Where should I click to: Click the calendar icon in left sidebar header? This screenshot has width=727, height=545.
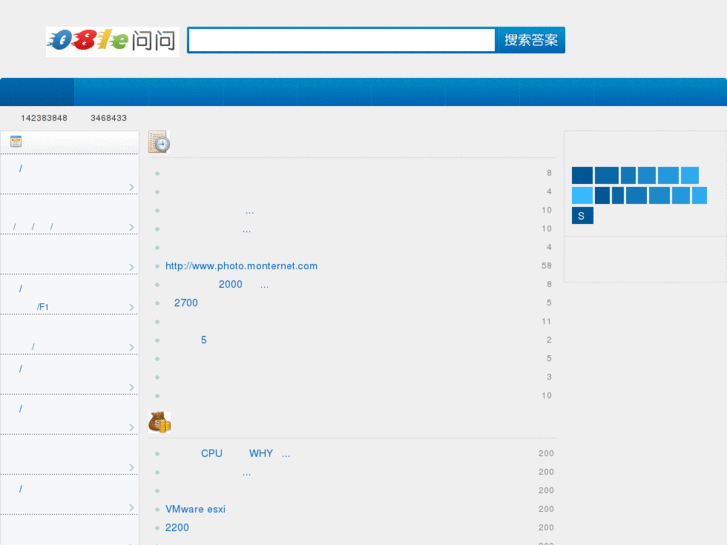point(16,141)
